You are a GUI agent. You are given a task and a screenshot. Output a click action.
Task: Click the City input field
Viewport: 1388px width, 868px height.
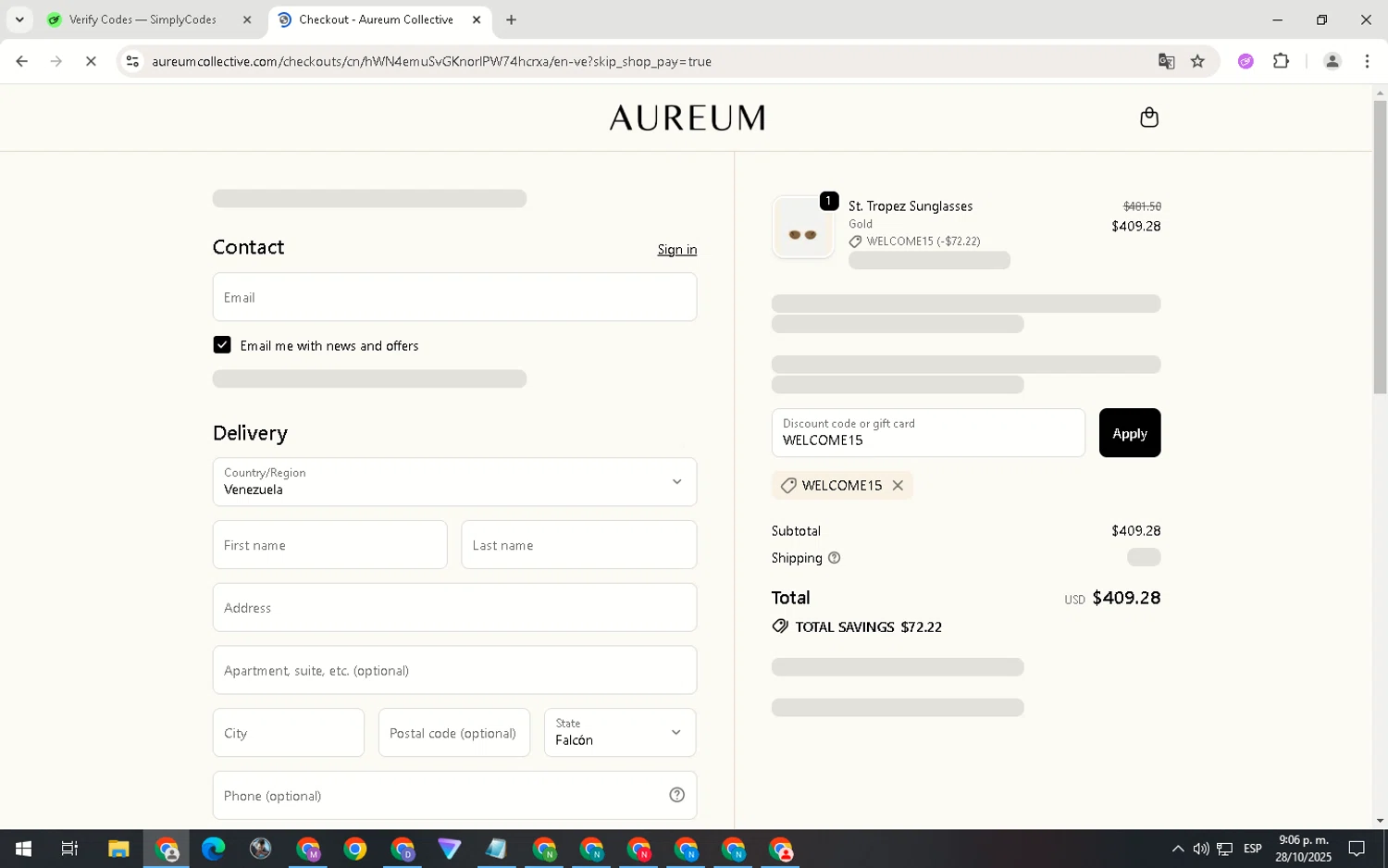289,733
